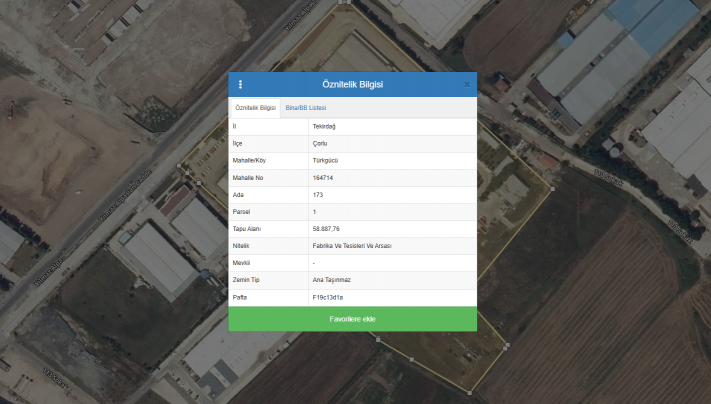Viewport: 711px width, 404px height.
Task: Open the three-dot menu in dialog header
Action: tap(240, 84)
